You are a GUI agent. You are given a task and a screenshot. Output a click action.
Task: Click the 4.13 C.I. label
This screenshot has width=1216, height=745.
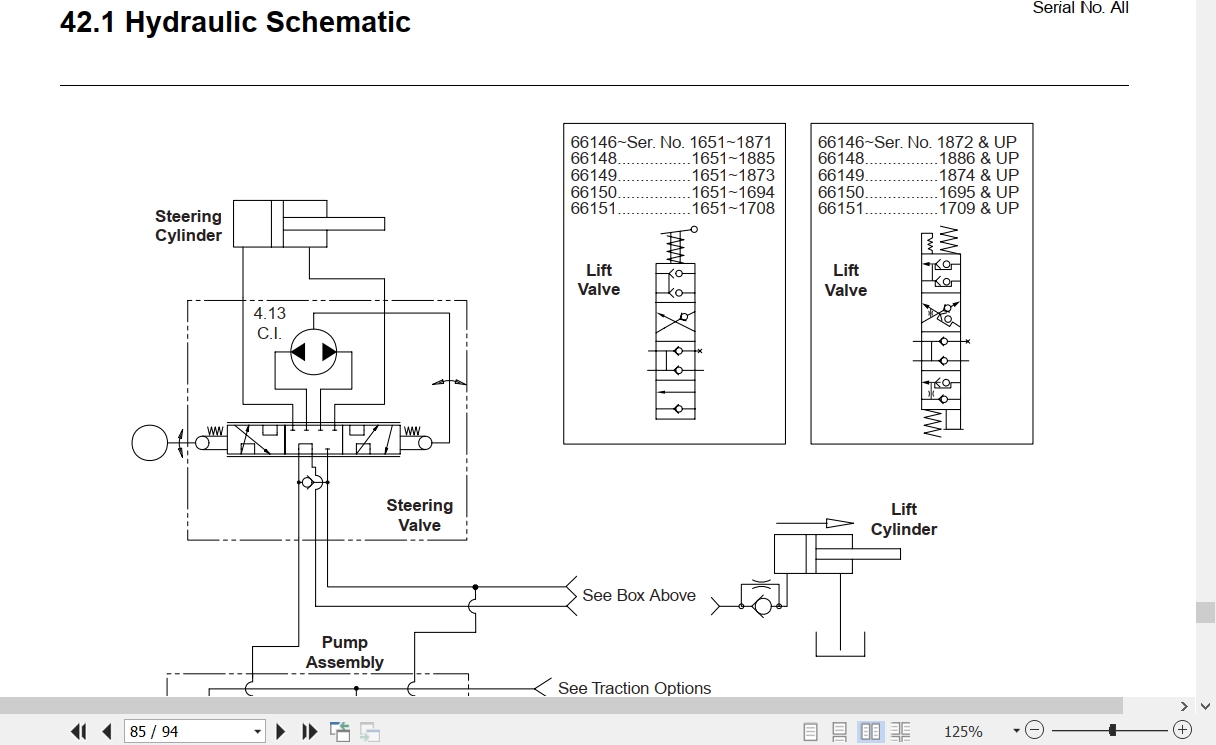coord(269,323)
